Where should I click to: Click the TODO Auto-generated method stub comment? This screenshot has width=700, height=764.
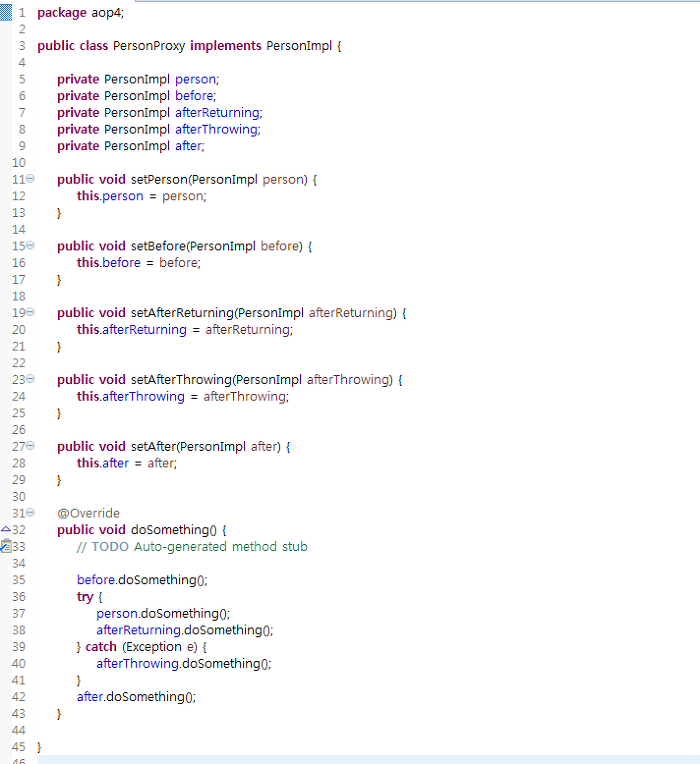tap(192, 547)
